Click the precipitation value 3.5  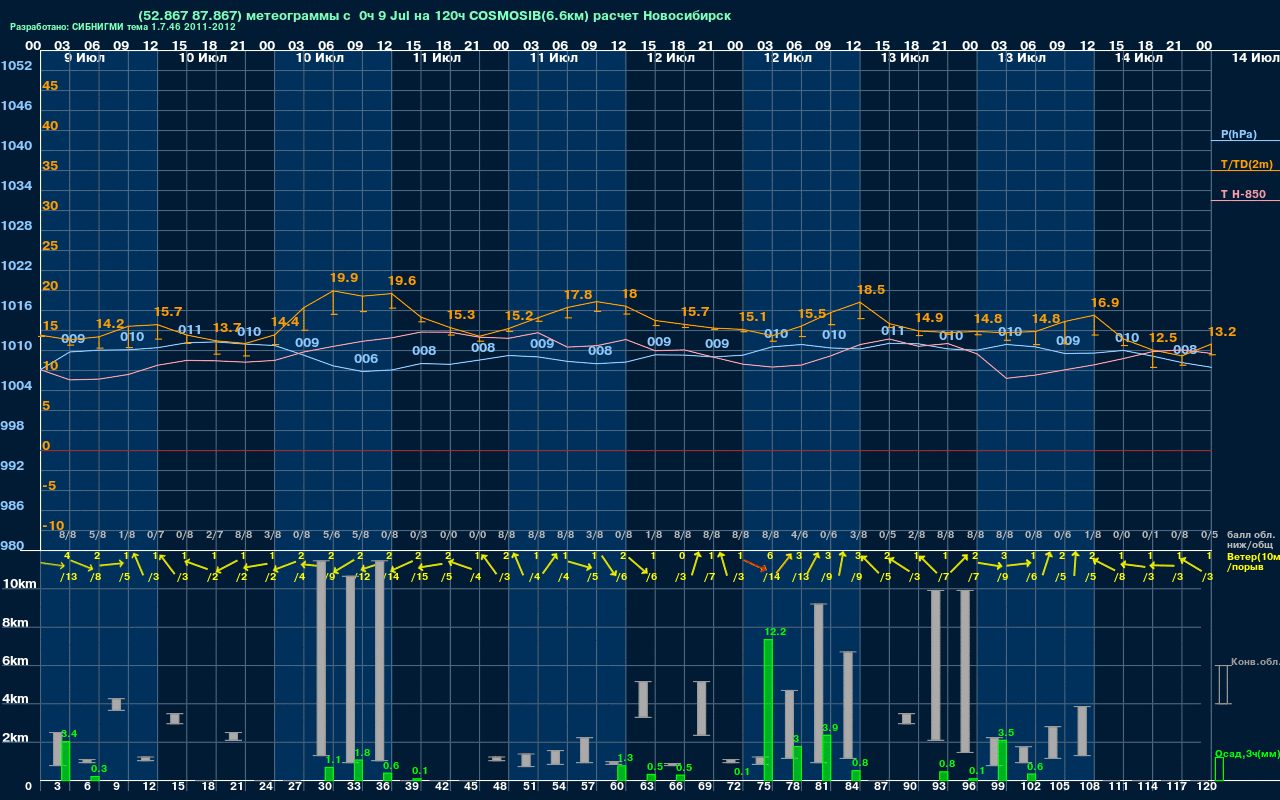pos(1006,733)
